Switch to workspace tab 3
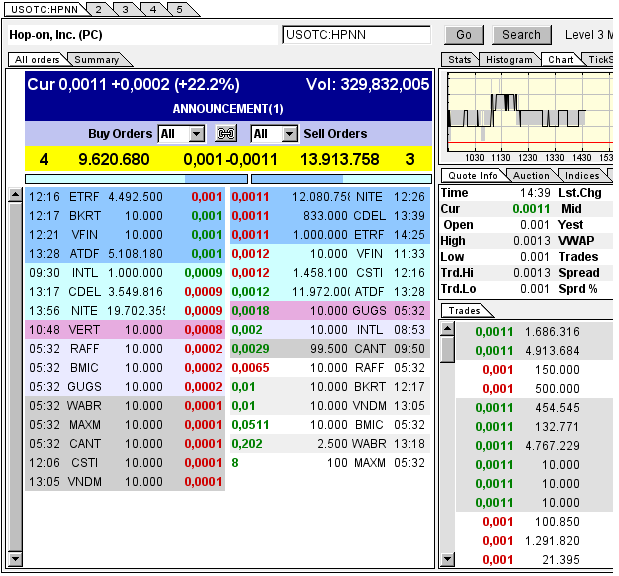 126,9
